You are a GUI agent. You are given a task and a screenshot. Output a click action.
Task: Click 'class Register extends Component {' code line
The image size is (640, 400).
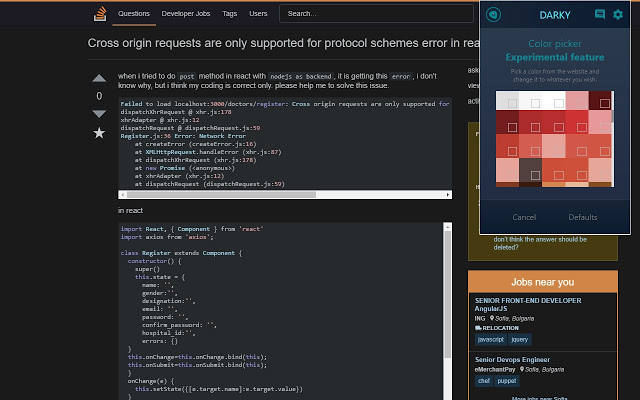point(181,253)
